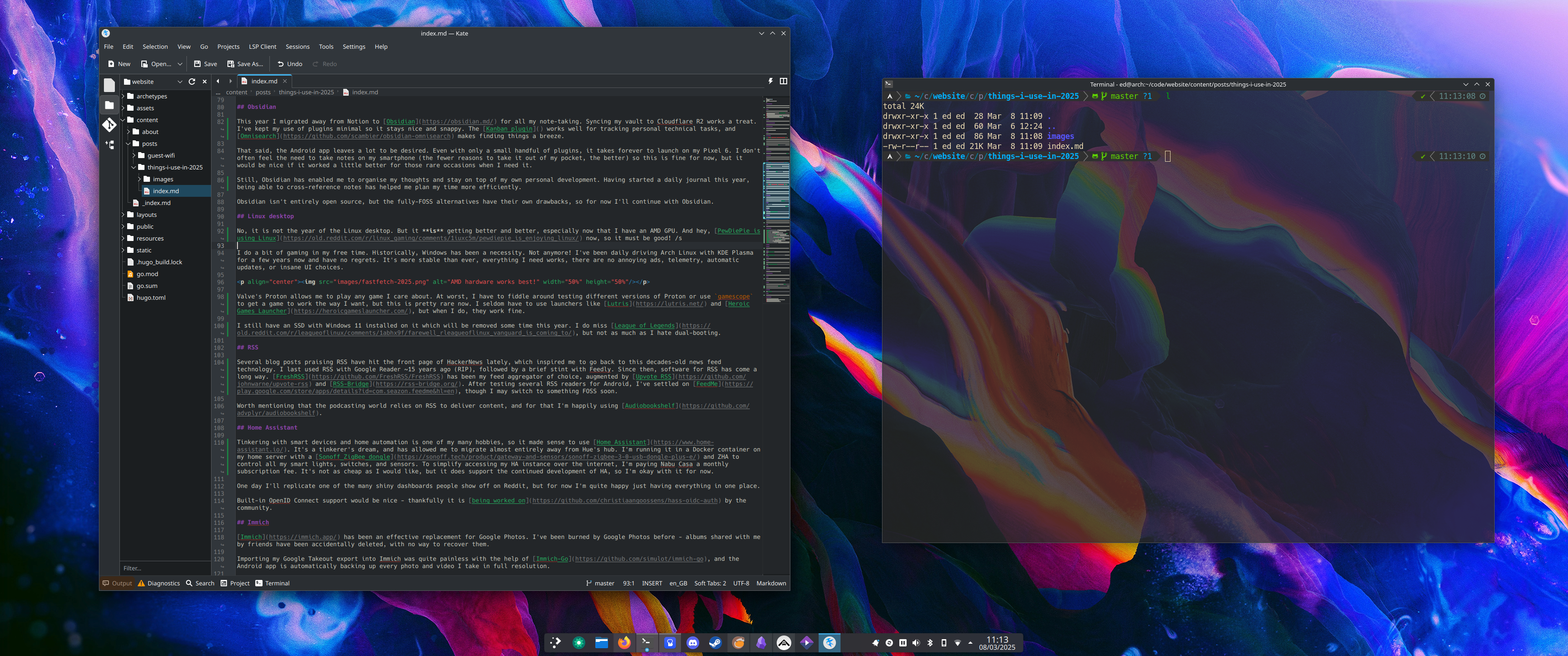
Task: Click the Markdown syntax mode button
Action: (771, 583)
